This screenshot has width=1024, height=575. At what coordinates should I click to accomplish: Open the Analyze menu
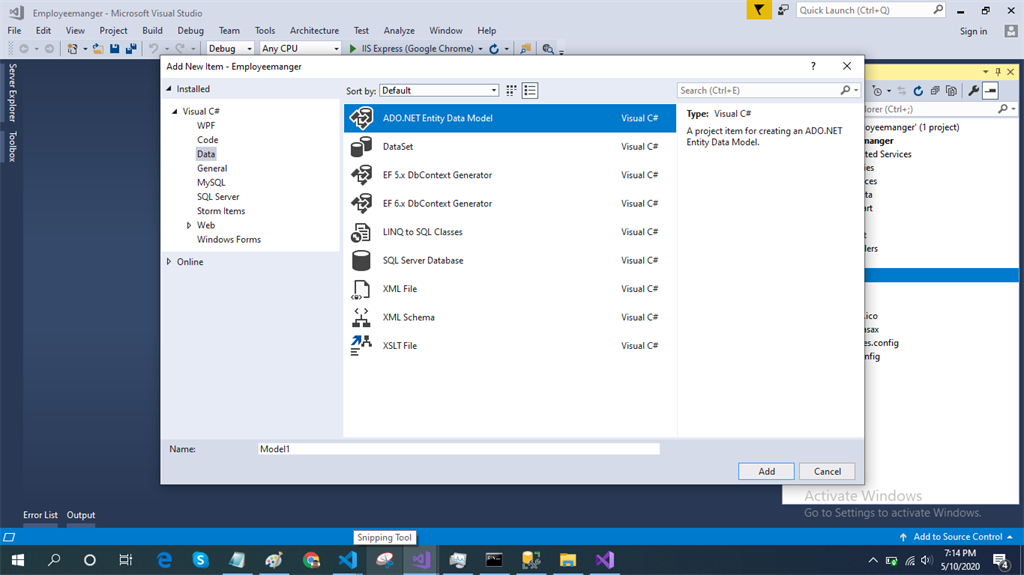click(x=398, y=31)
